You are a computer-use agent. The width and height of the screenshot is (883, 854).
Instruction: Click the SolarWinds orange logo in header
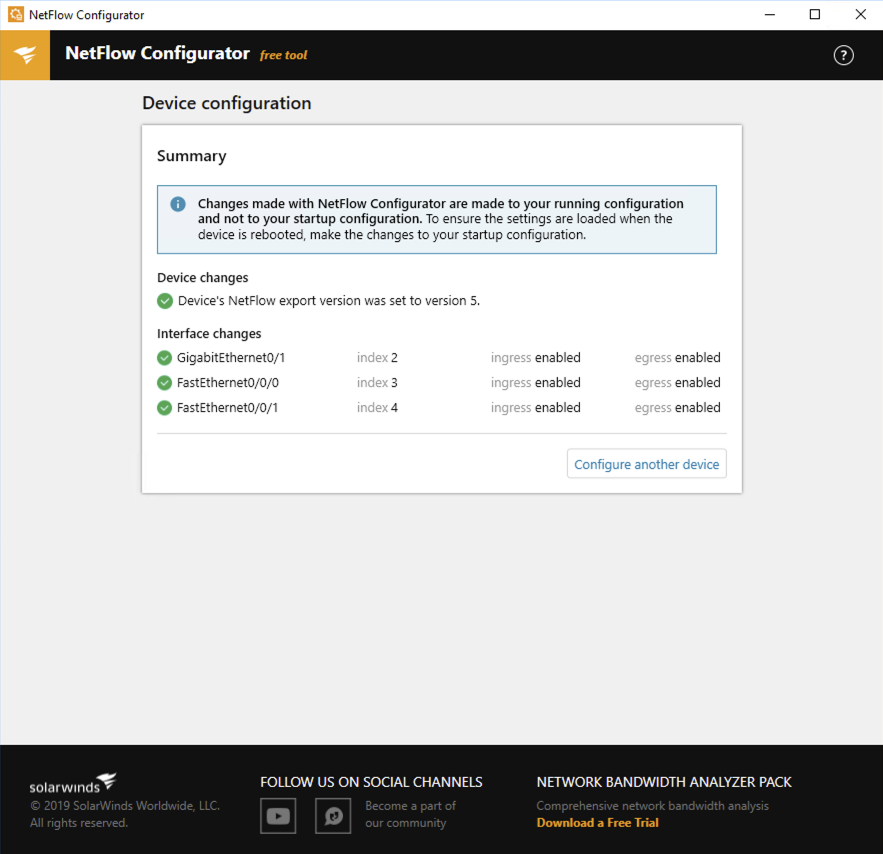point(25,55)
